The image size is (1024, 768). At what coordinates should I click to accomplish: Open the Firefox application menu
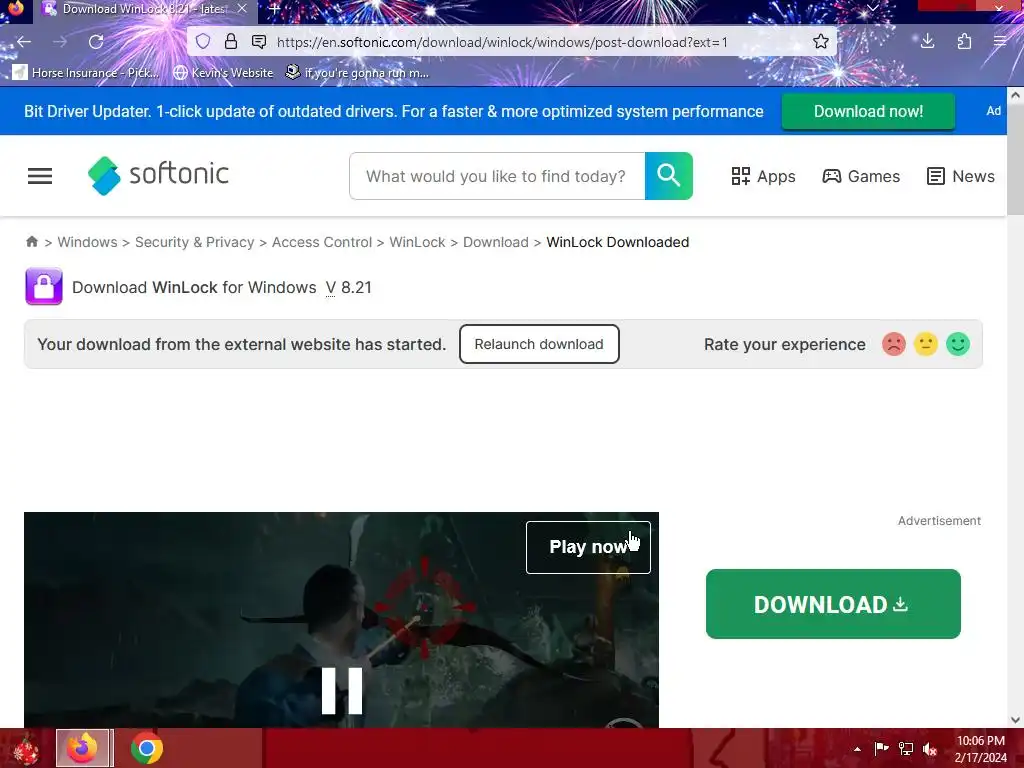(x=1000, y=42)
